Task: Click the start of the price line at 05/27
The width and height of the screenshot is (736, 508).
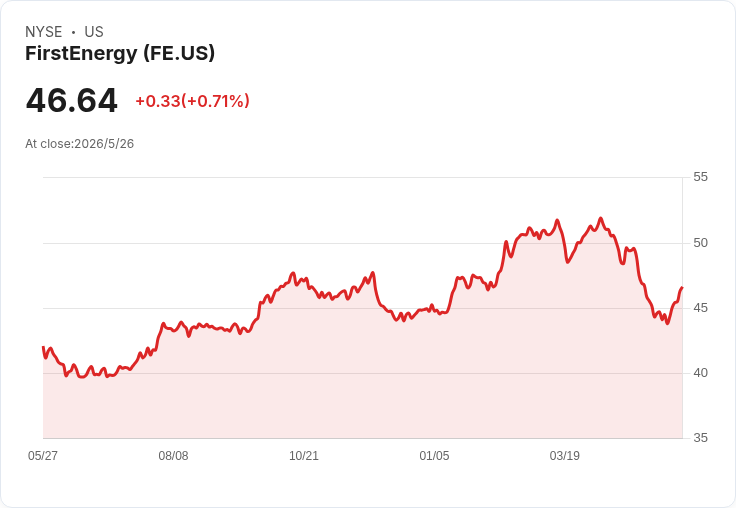Action: (x=44, y=347)
